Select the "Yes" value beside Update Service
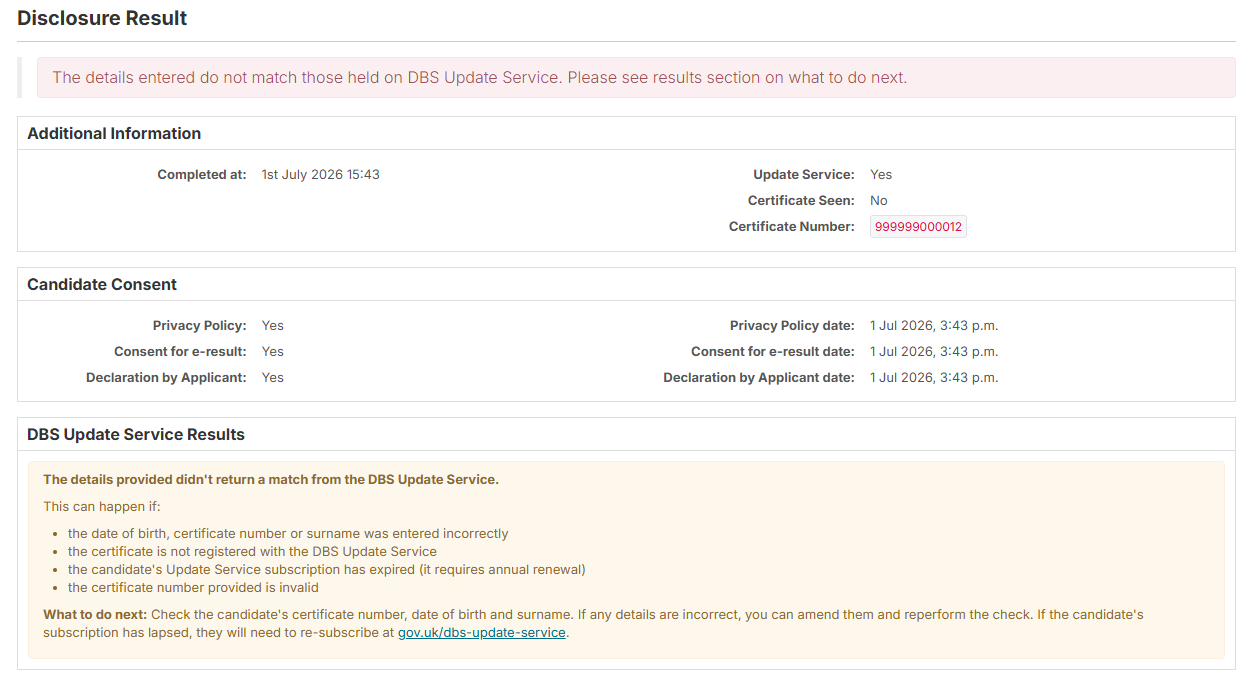1249x683 pixels. (881, 175)
